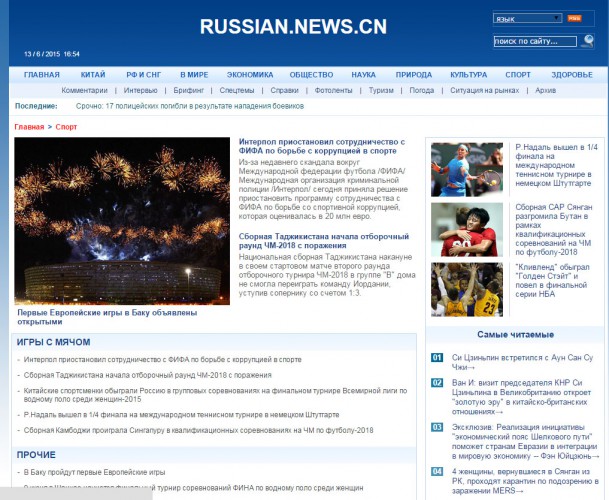This screenshot has height=500, width=609.
Task: Open the Interpol FIFA cooperation headline
Action: (322, 147)
